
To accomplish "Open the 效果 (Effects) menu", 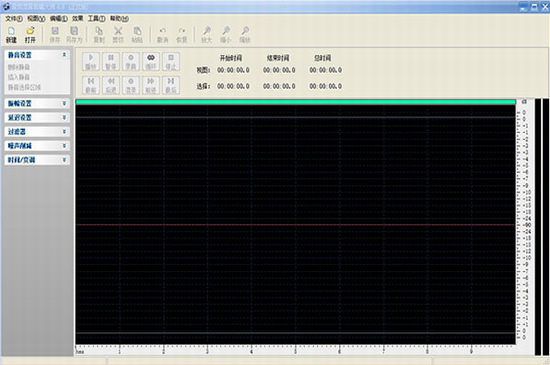I will click(x=78, y=18).
